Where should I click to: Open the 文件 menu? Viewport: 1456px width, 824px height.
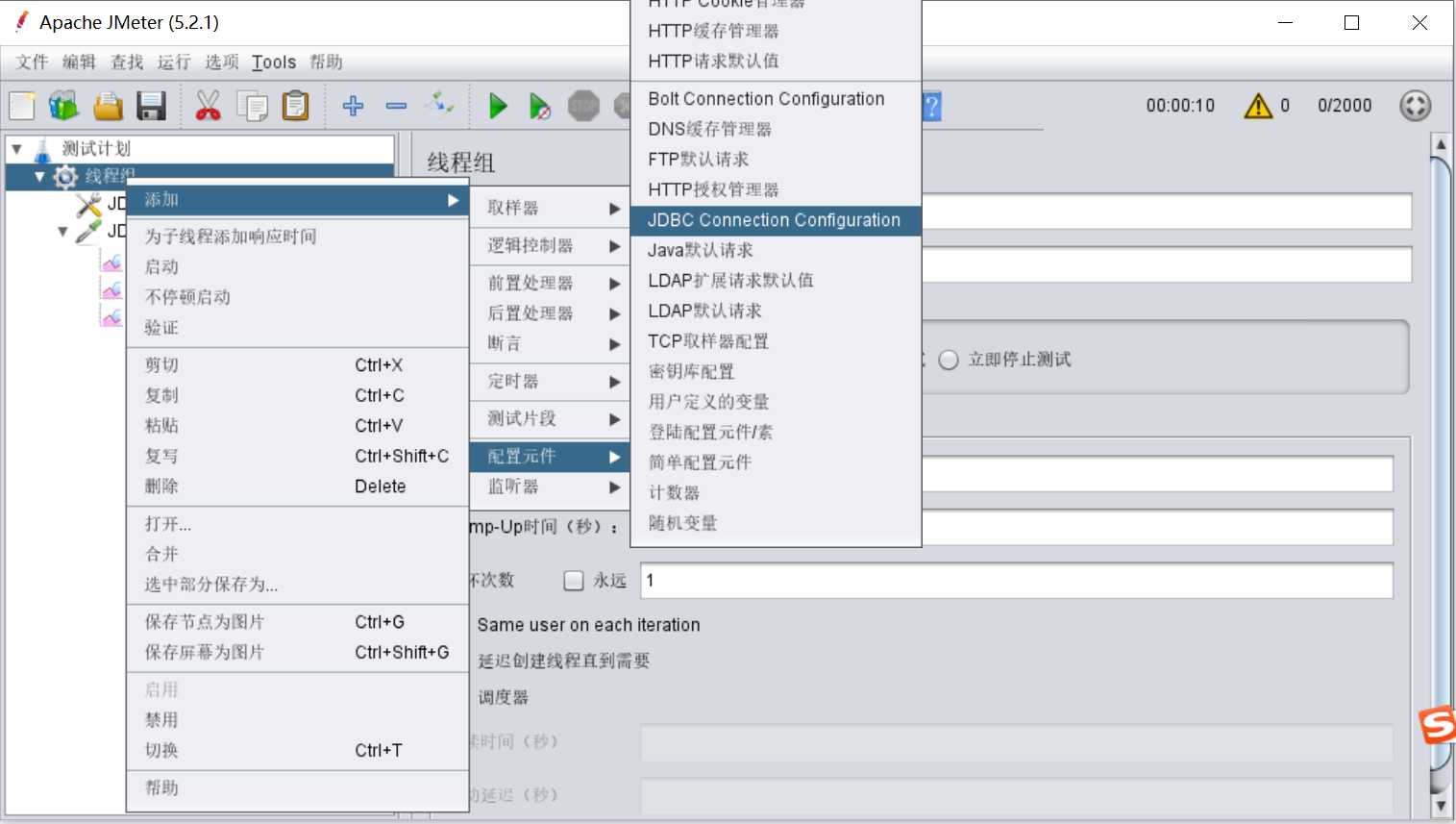point(32,62)
